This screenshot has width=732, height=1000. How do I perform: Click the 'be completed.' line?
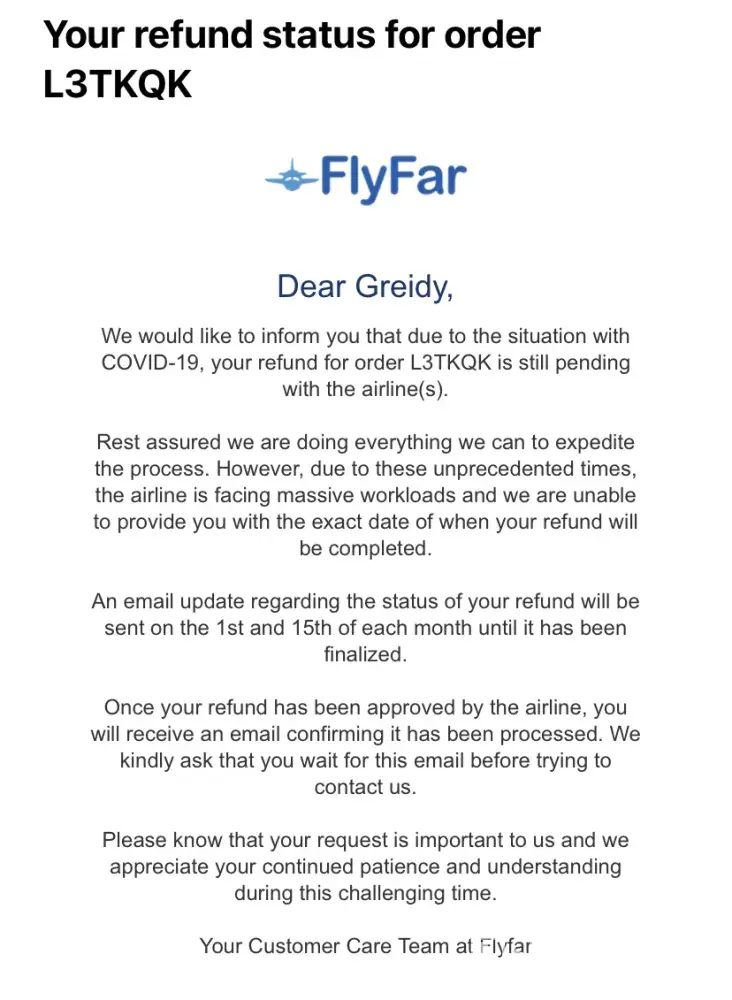coord(365,548)
